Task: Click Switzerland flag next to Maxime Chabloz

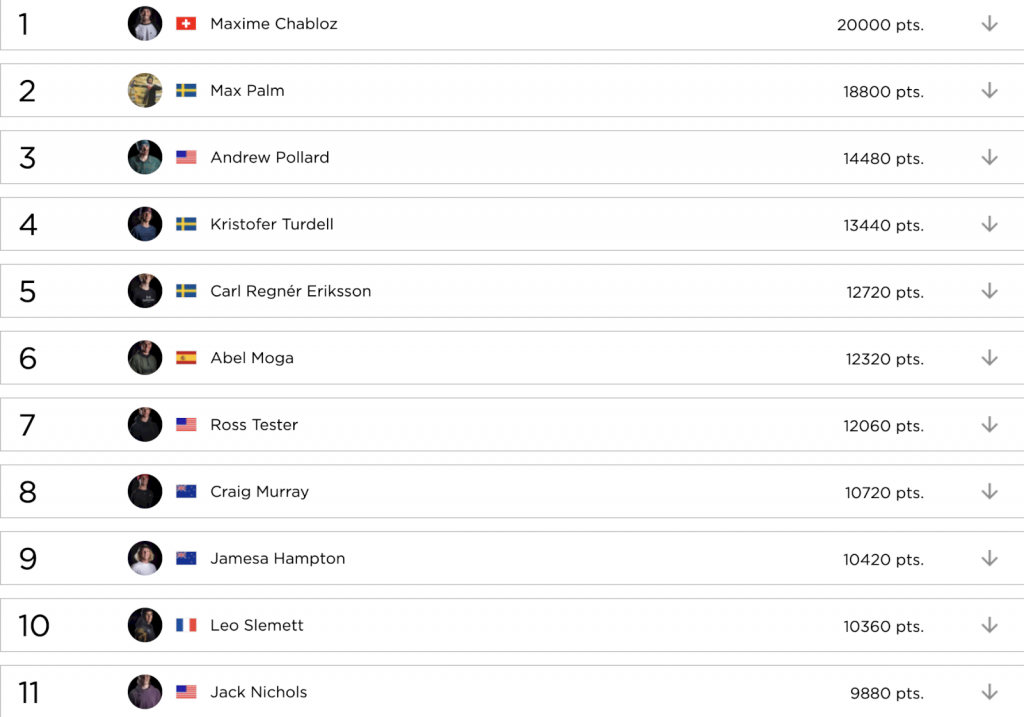Action: [186, 23]
